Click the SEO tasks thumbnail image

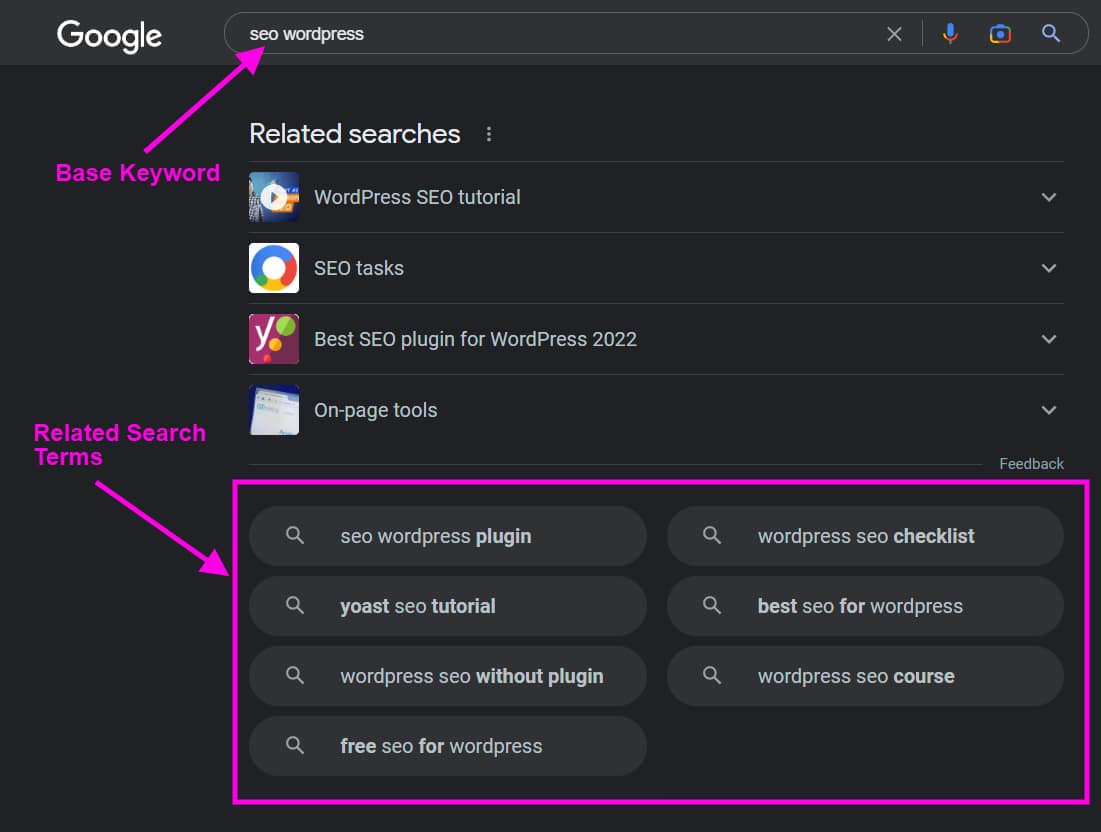point(274,268)
